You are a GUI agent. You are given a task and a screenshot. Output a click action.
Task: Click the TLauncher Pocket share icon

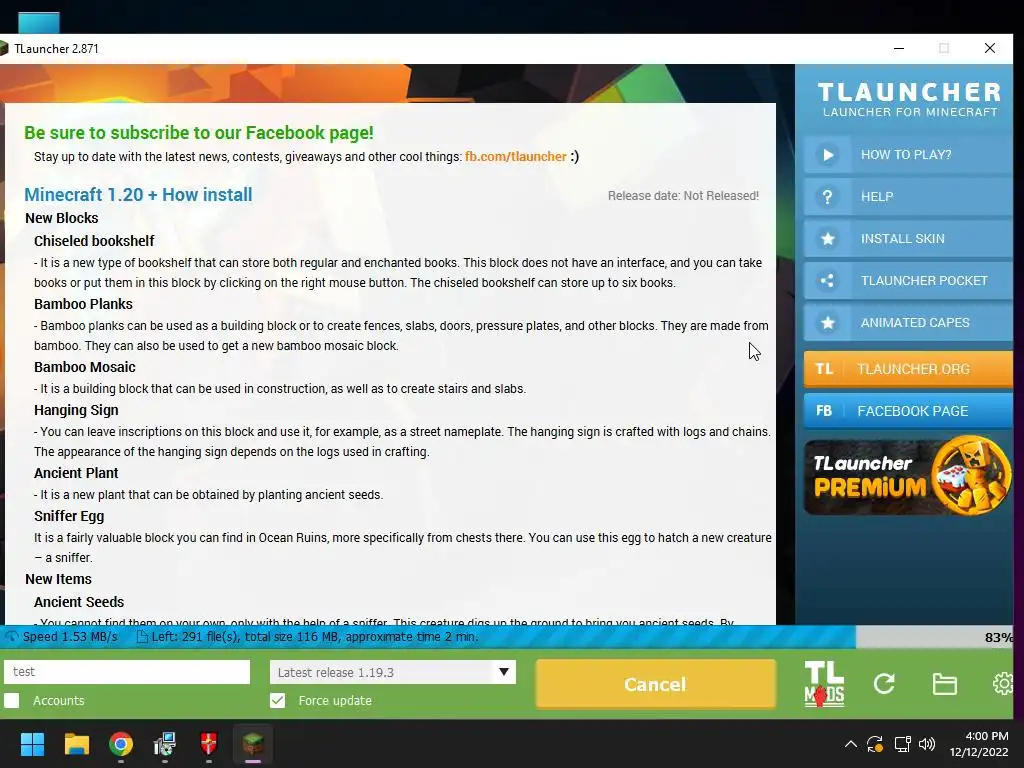pyautogui.click(x=827, y=281)
